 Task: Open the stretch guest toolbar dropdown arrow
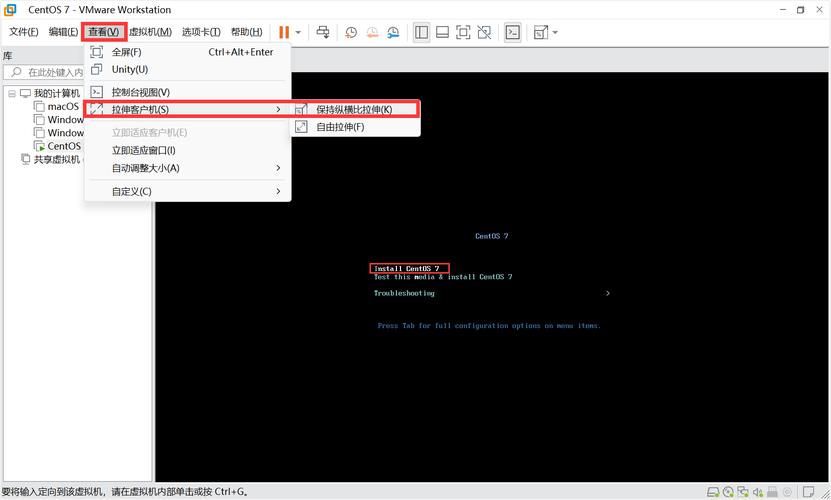click(x=555, y=32)
